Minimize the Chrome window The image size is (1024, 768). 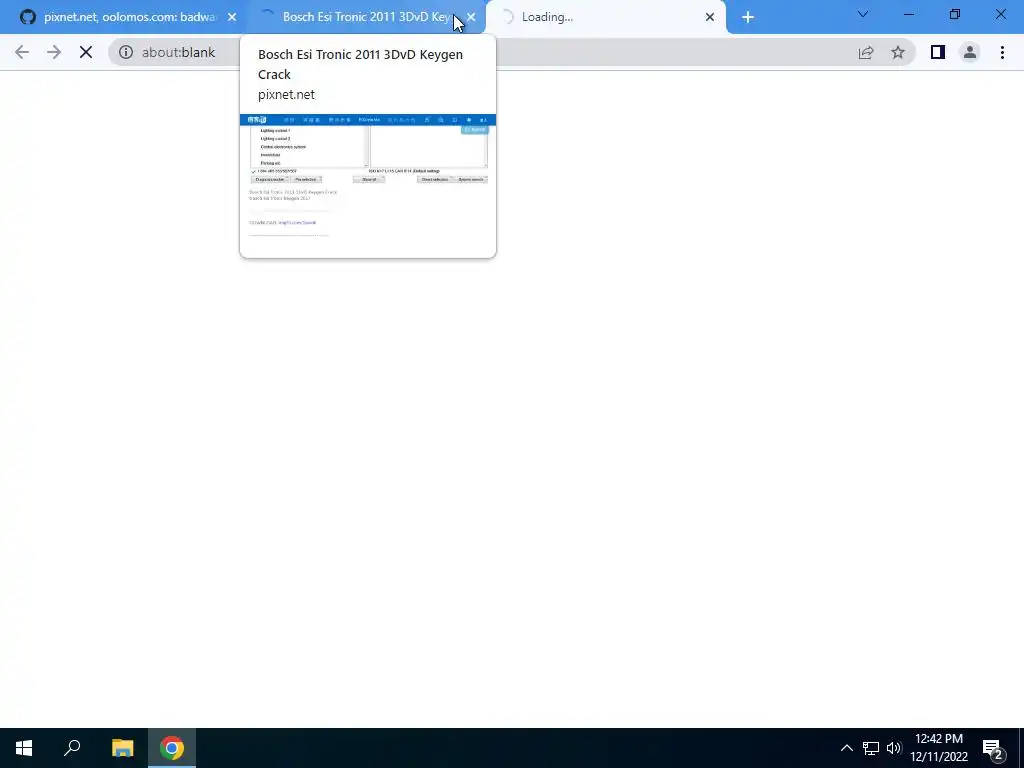pyautogui.click(x=908, y=14)
